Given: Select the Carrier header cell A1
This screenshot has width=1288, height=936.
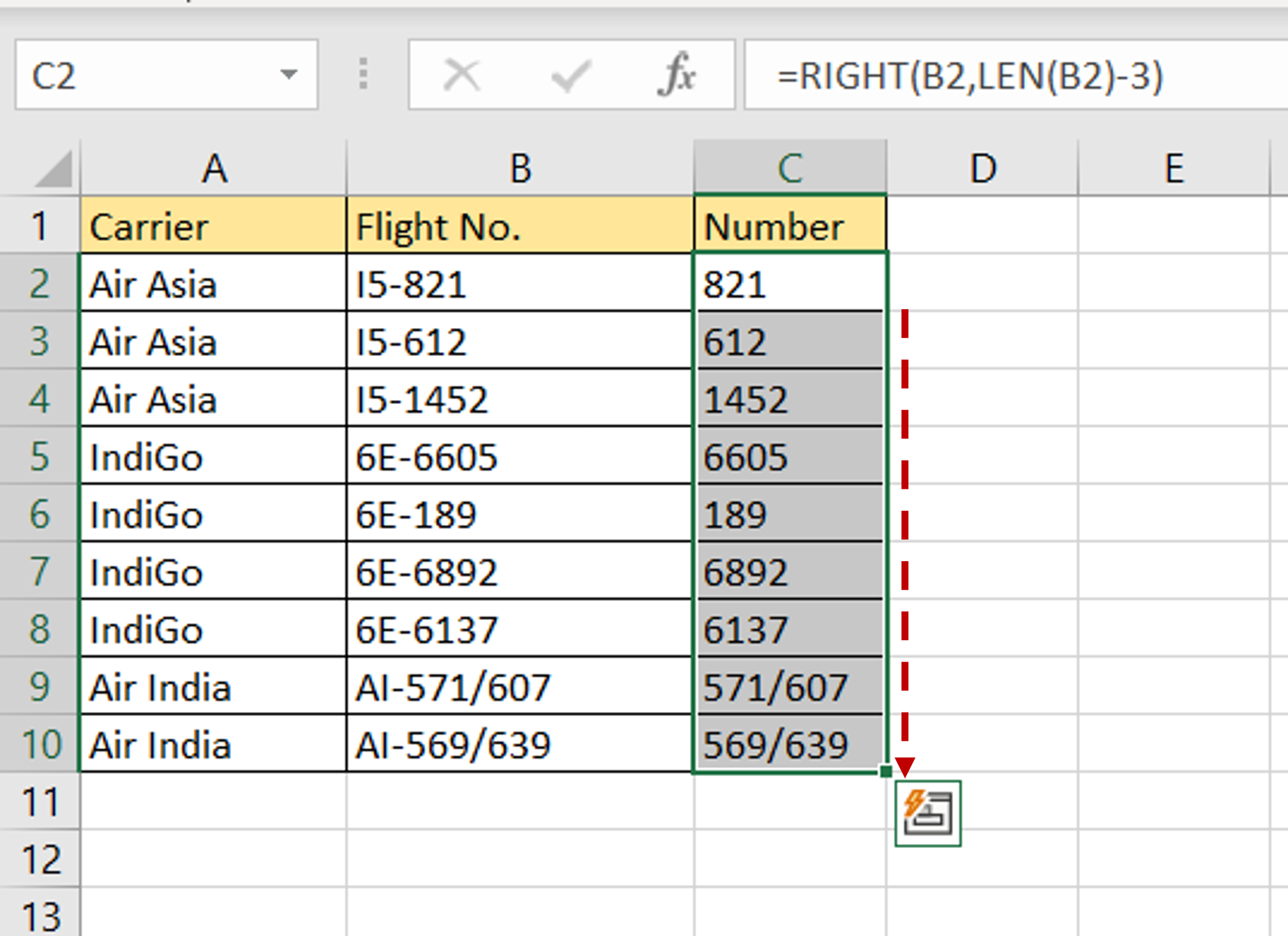Looking at the screenshot, I should pyautogui.click(x=213, y=225).
